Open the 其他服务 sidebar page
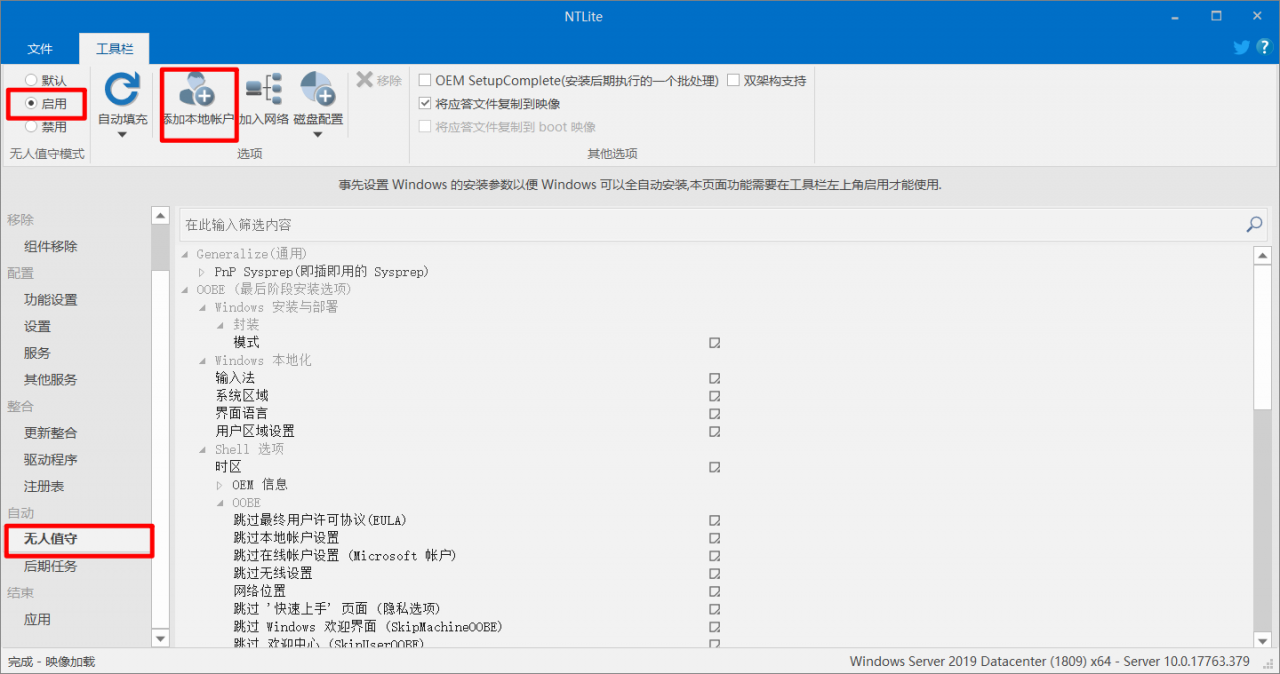This screenshot has width=1280, height=674. pyautogui.click(x=51, y=380)
